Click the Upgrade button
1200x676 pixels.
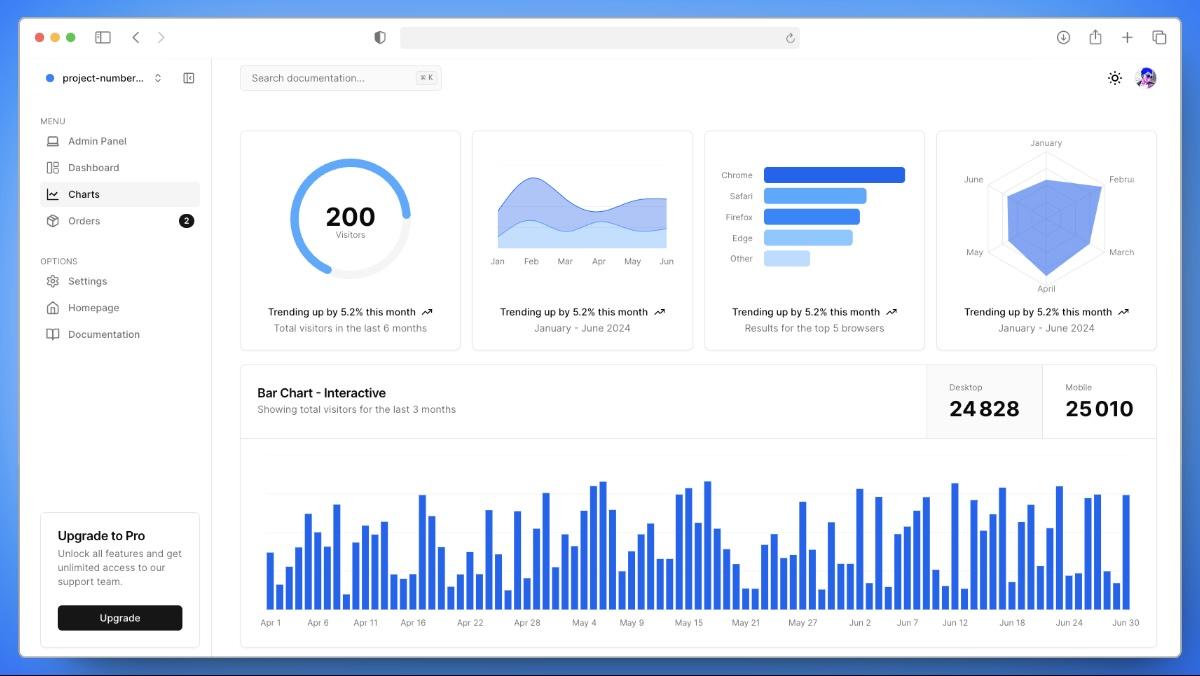coord(120,618)
